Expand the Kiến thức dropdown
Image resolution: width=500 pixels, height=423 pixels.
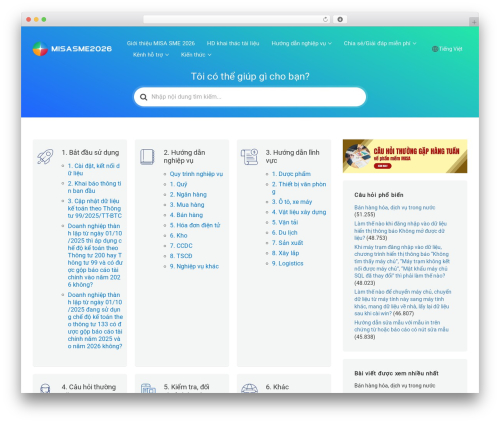coord(196,55)
